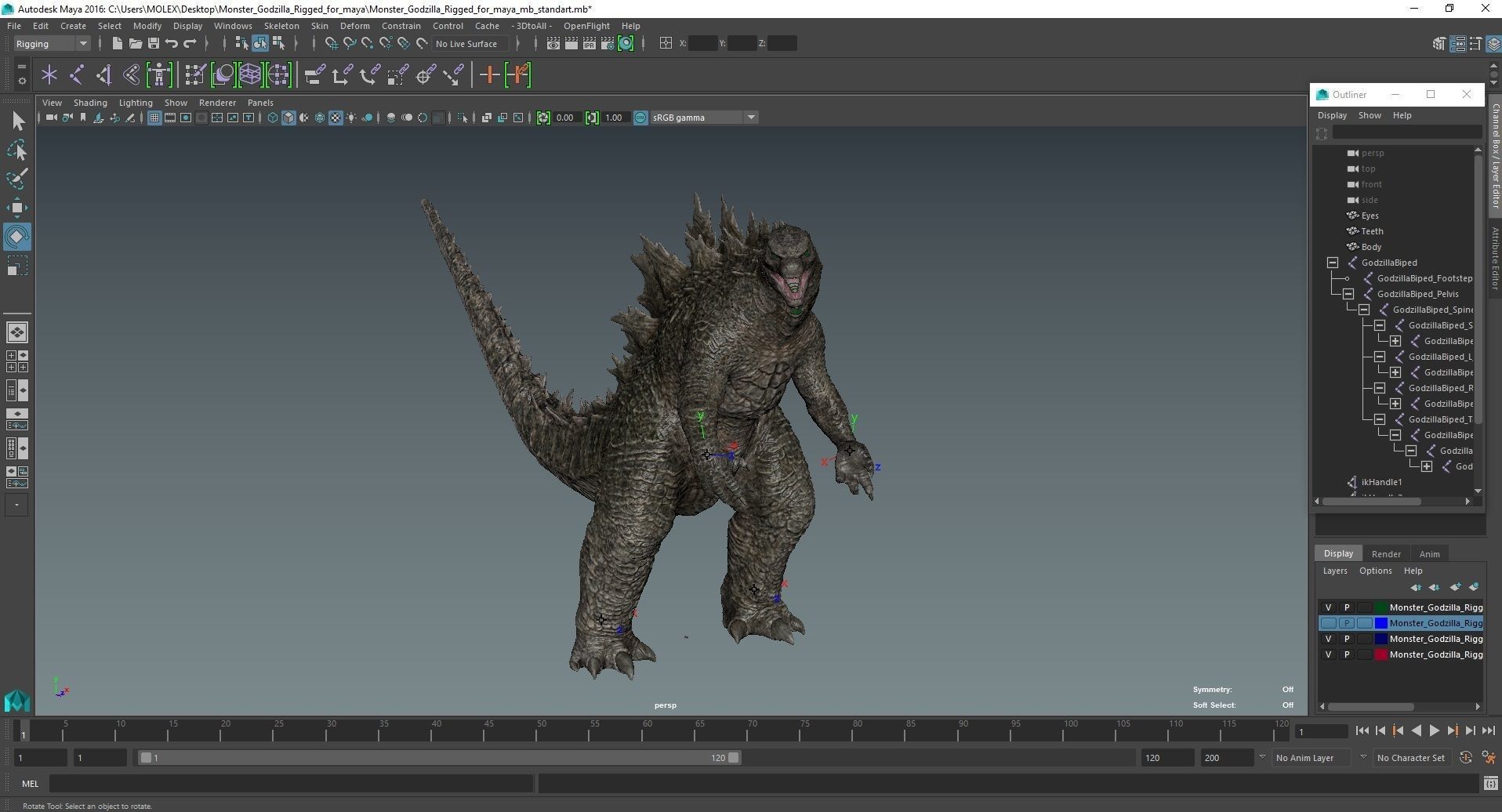Click the blue color swatch of selected layer

pos(1381,623)
